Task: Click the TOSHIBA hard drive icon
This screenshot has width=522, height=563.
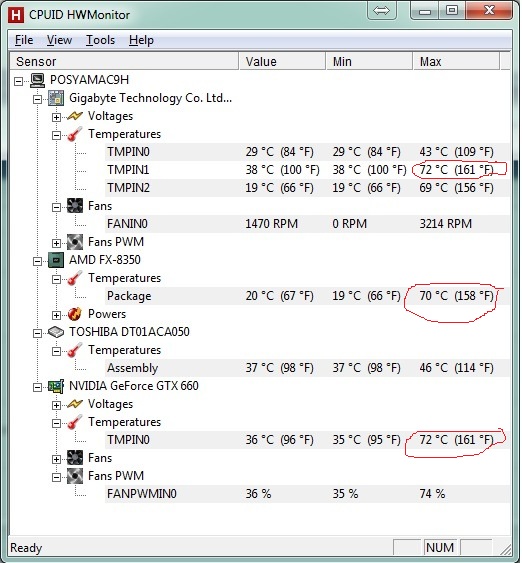Action: click(x=56, y=332)
